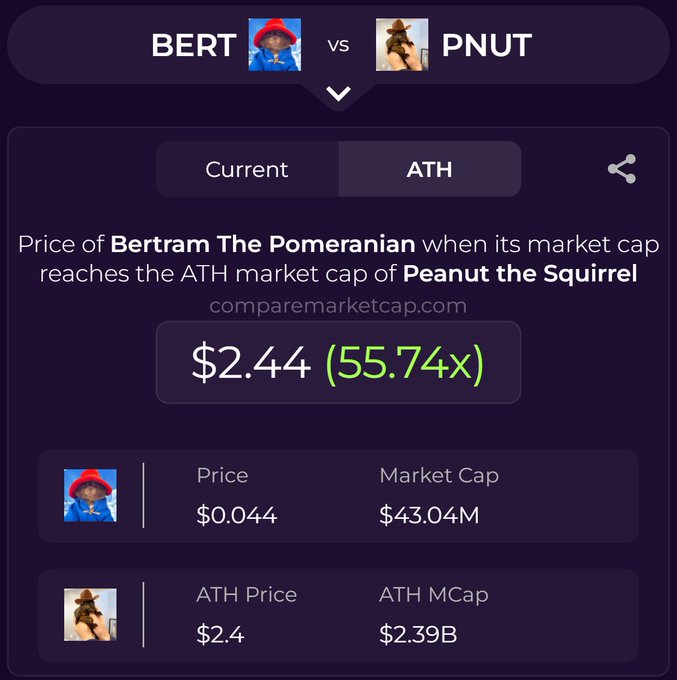
Task: Click the comparemarketcap.com link
Action: [338, 306]
